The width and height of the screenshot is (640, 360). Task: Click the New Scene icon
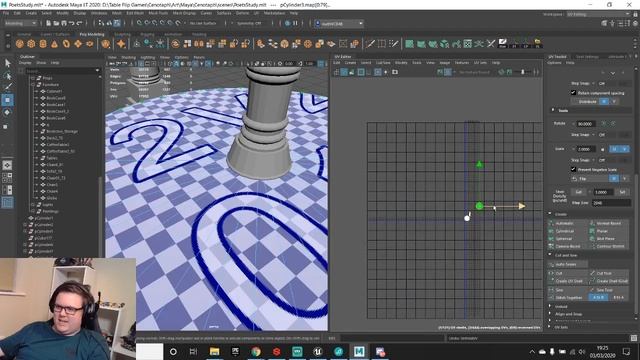pos(48,23)
